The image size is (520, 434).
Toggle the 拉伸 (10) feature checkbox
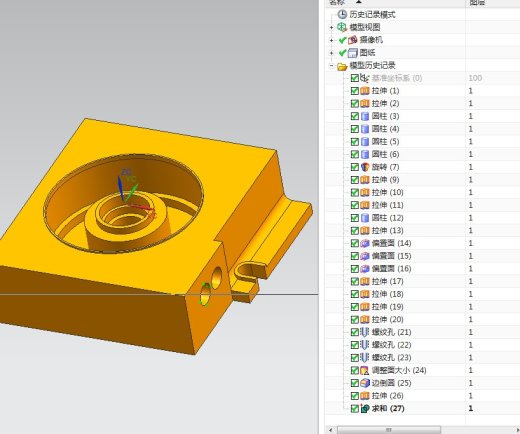[355, 193]
